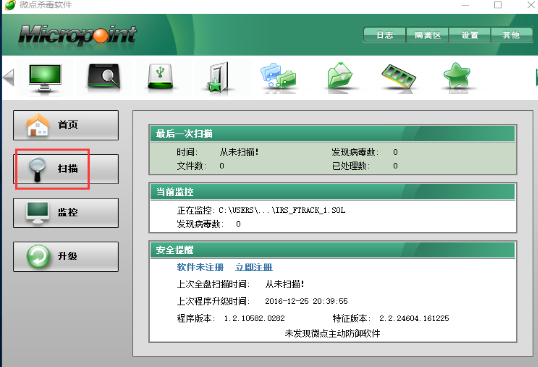538x367 pixels.
Task: Click the 未发现微点主动防御软件 message
Action: pyautogui.click(x=332, y=333)
